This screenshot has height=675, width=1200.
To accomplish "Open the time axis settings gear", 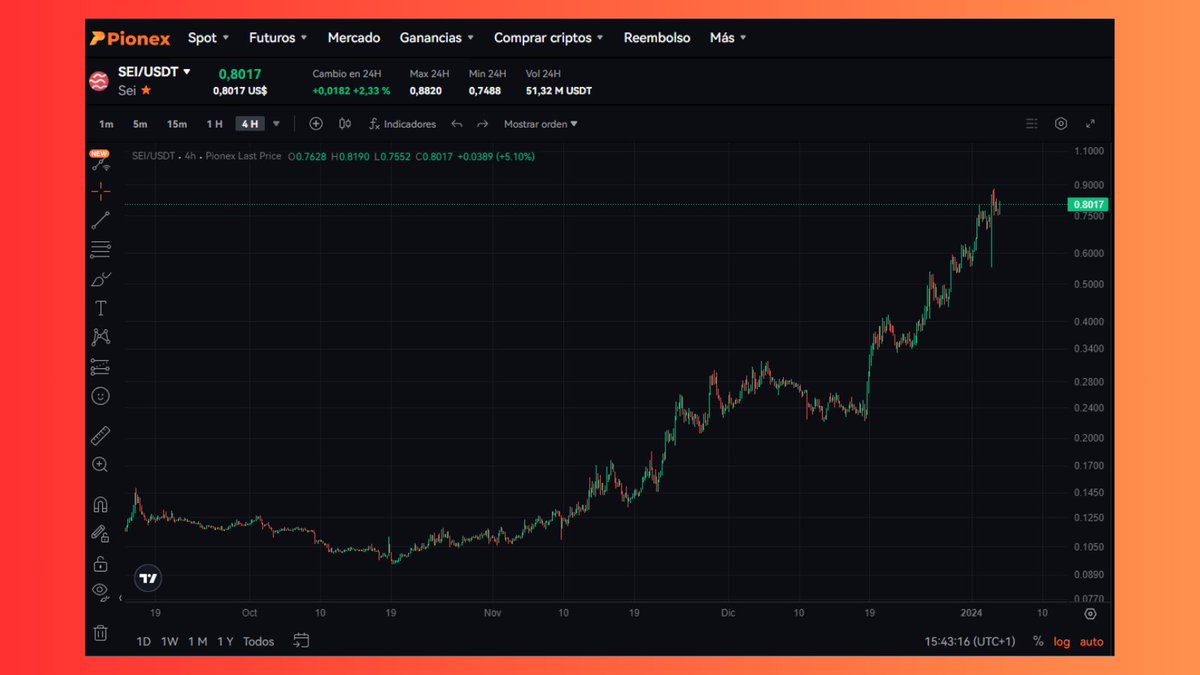I will point(1090,613).
